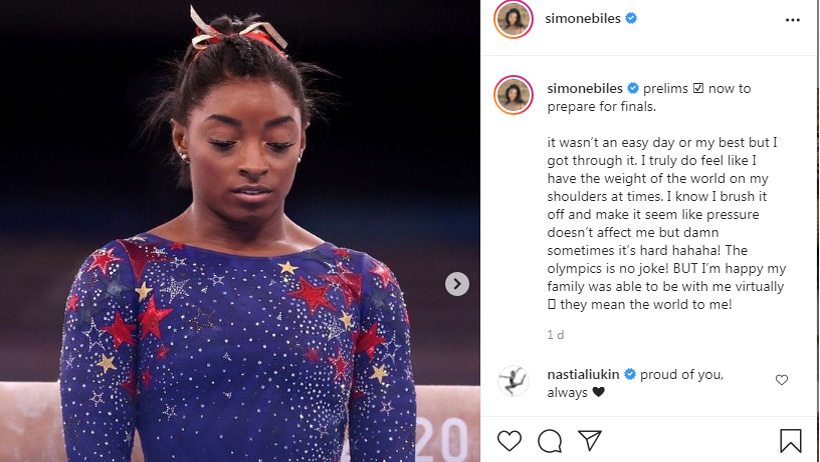Like the post with the heart icon
The image size is (820, 462).
coord(509,441)
